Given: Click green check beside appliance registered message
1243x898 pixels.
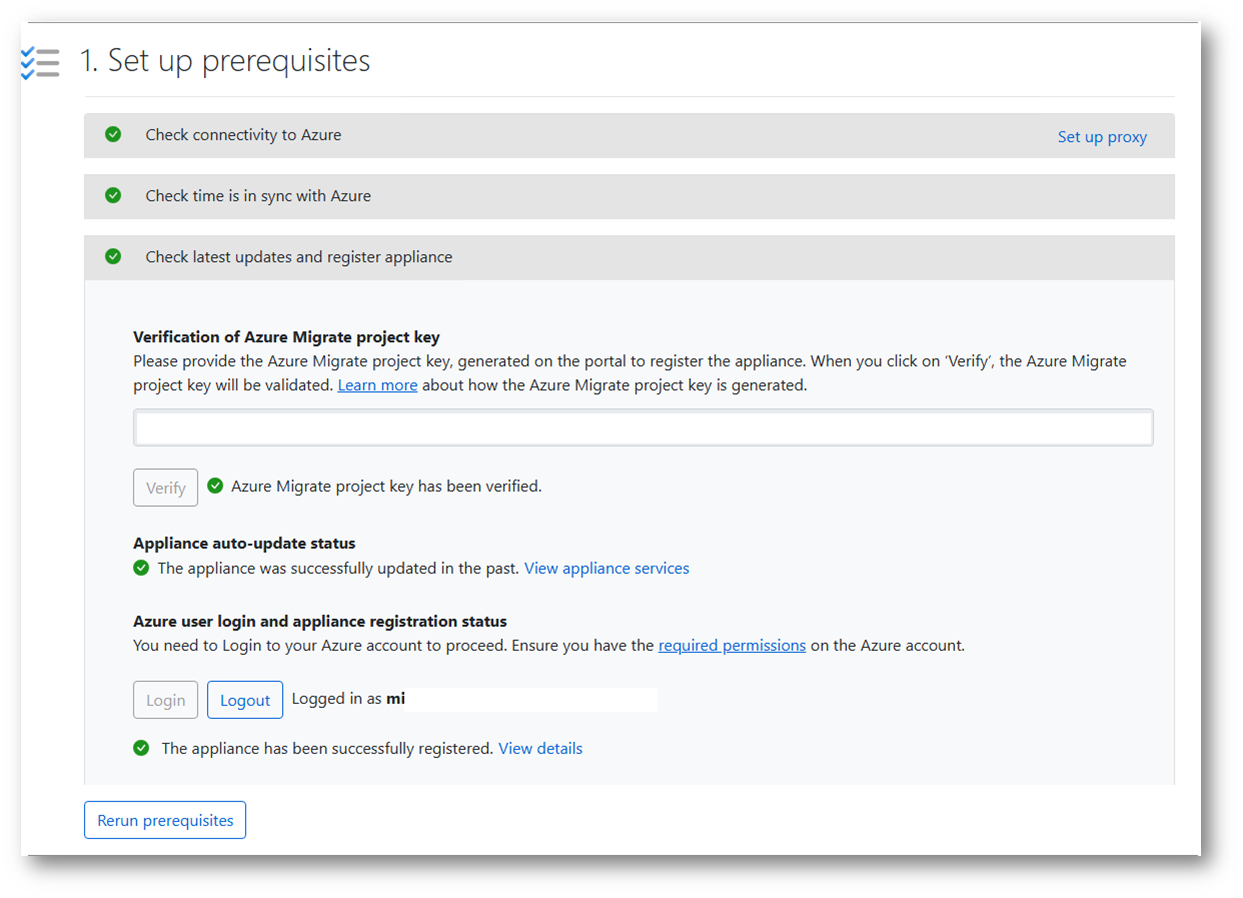Looking at the screenshot, I should (x=141, y=748).
